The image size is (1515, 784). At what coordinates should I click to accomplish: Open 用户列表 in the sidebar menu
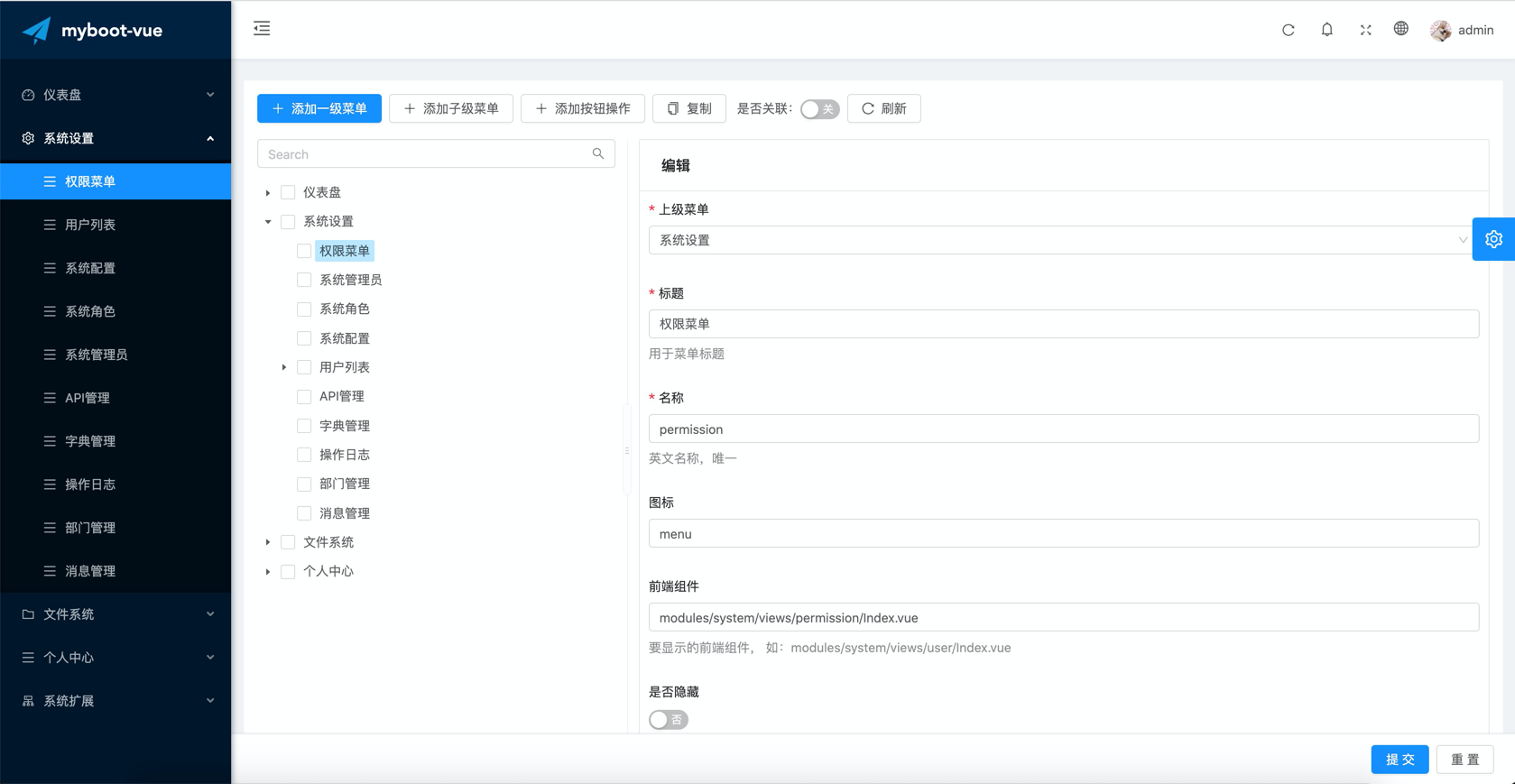(115, 225)
